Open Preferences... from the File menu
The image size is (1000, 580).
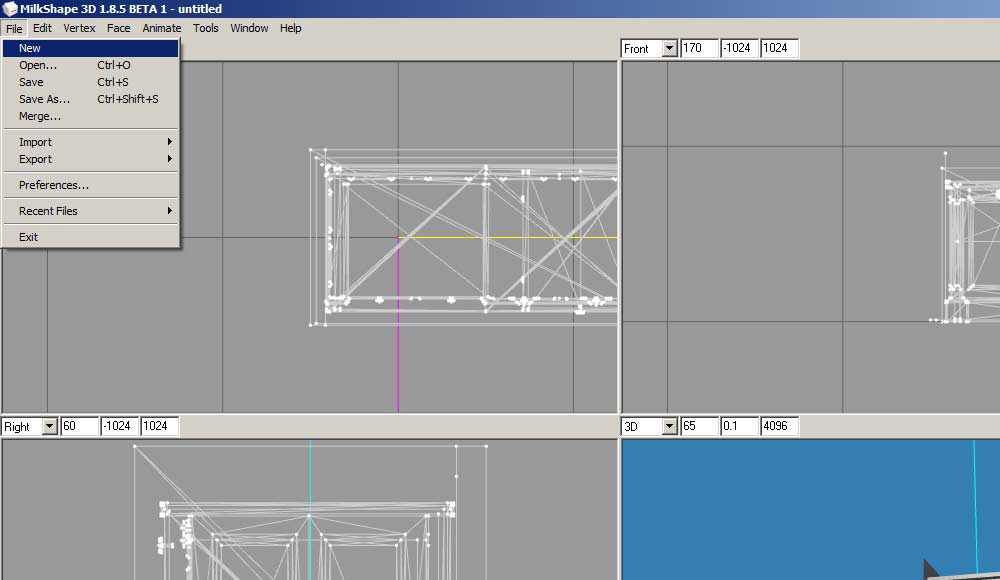click(x=54, y=185)
